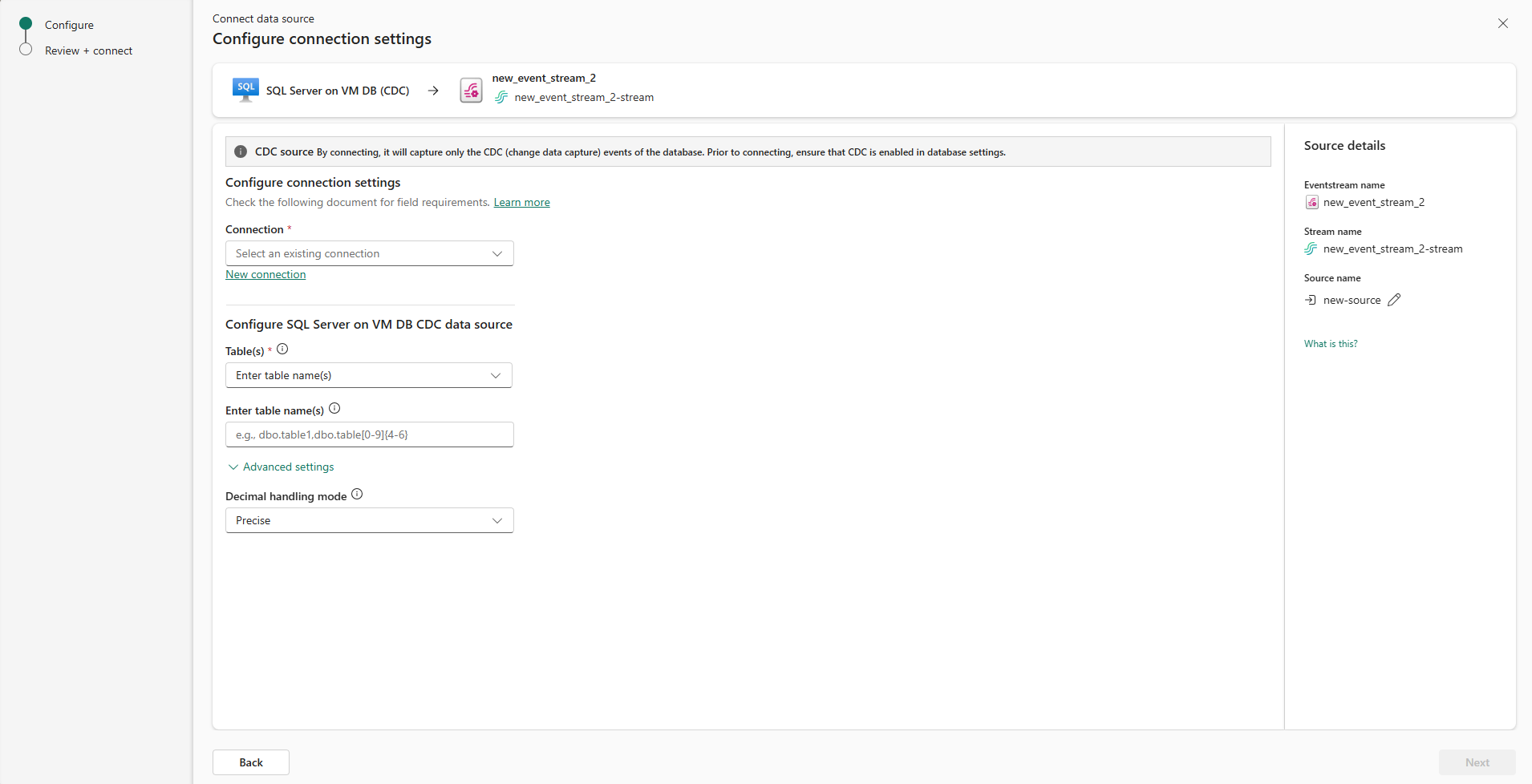Click the info icon for Decimal handling mode
The image size is (1532, 784).
[x=357, y=494]
